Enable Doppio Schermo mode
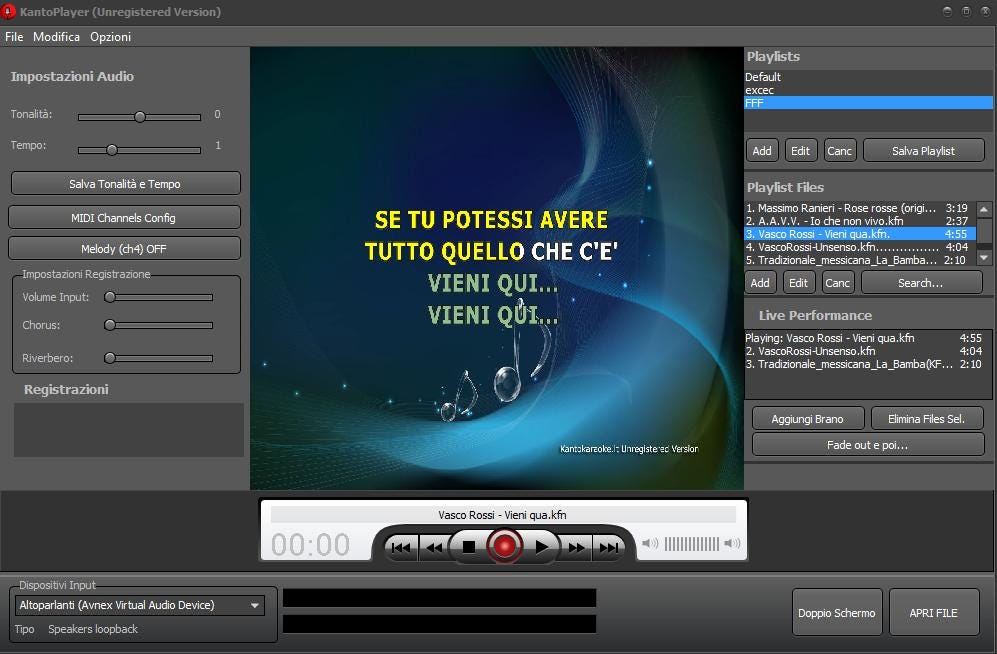Viewport: 997px width, 654px height. click(x=837, y=611)
